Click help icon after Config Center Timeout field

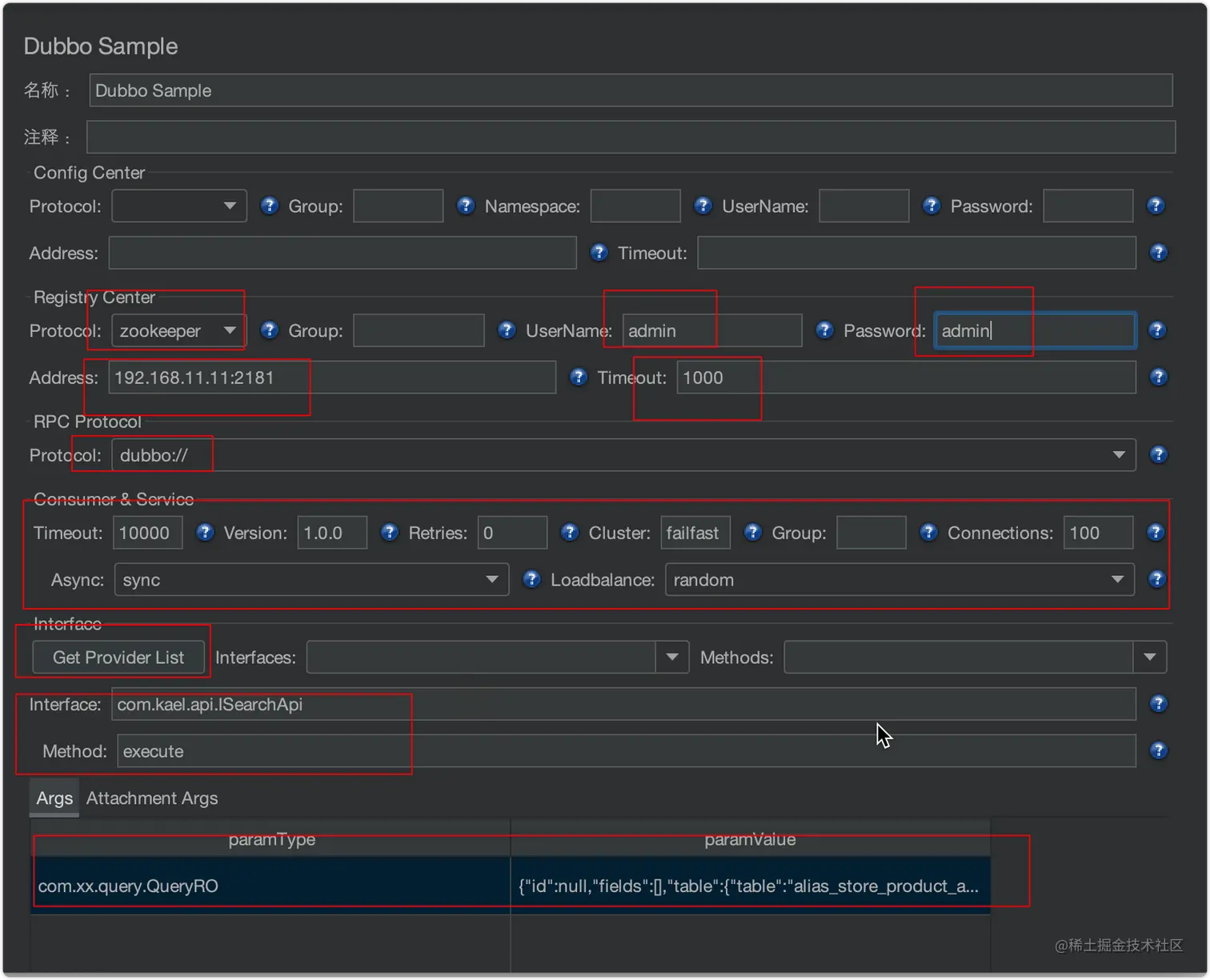tap(1158, 253)
